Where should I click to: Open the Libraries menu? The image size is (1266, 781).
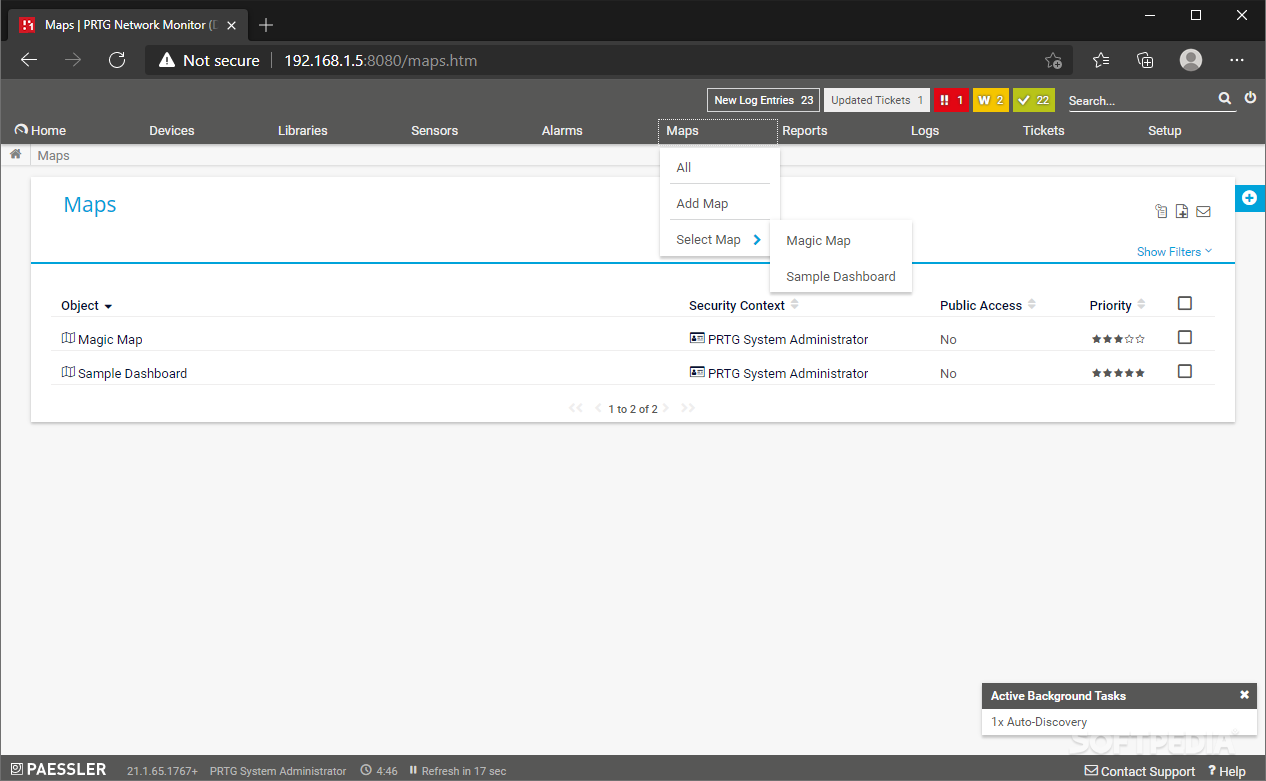(x=303, y=131)
